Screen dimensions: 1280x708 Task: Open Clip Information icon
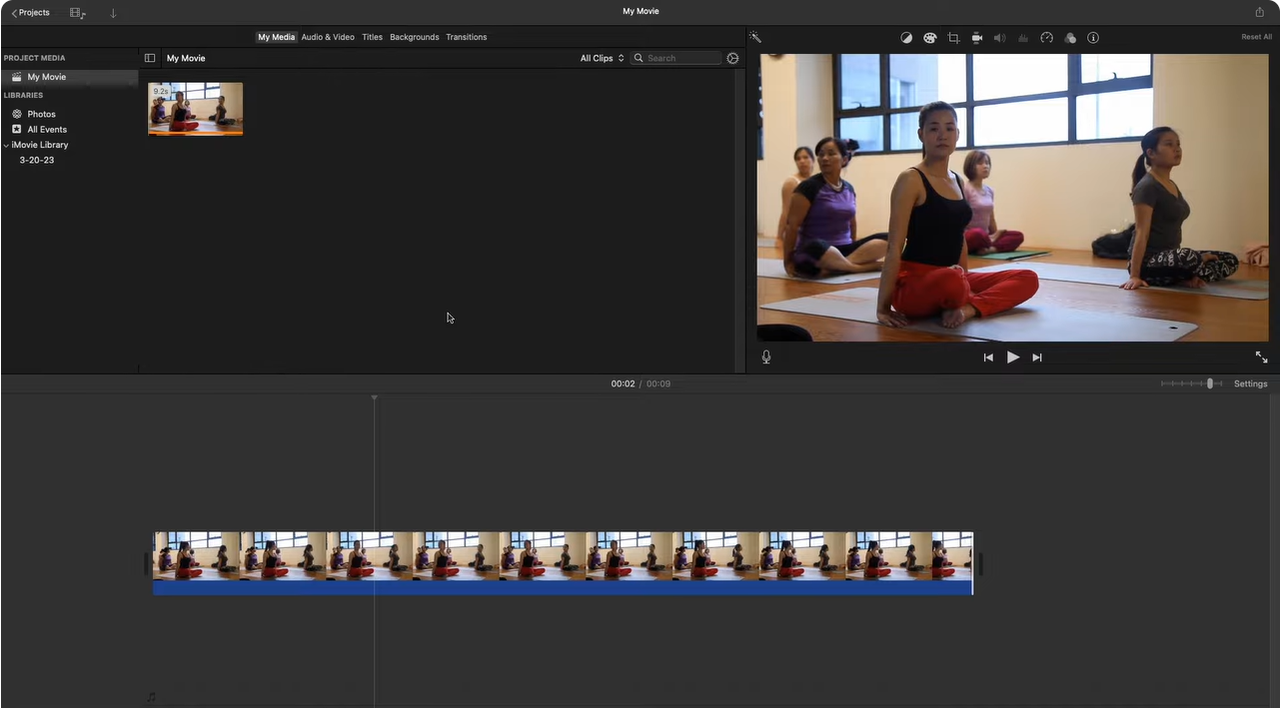tap(1093, 38)
